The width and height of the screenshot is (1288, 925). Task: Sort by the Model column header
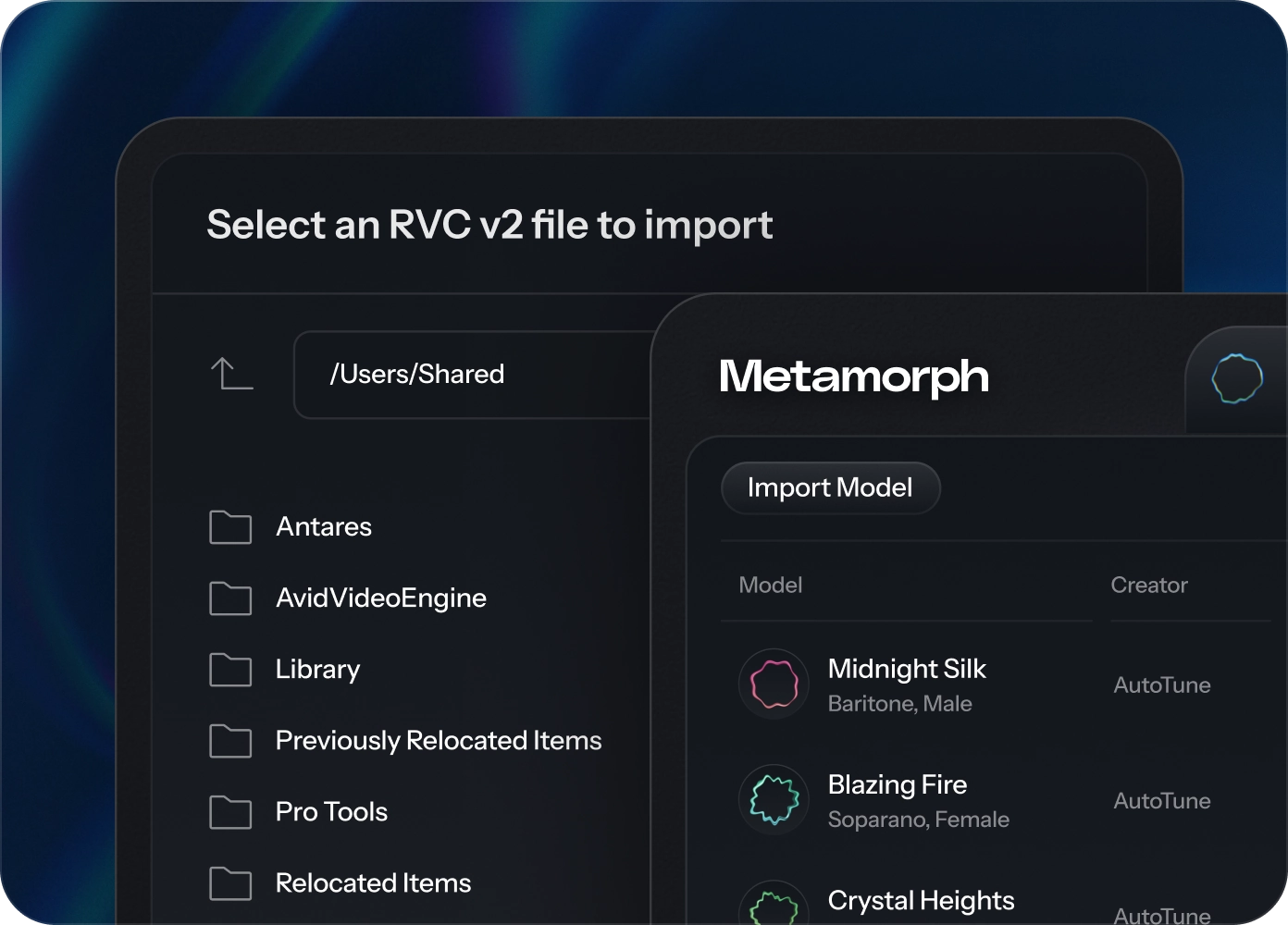tap(770, 585)
